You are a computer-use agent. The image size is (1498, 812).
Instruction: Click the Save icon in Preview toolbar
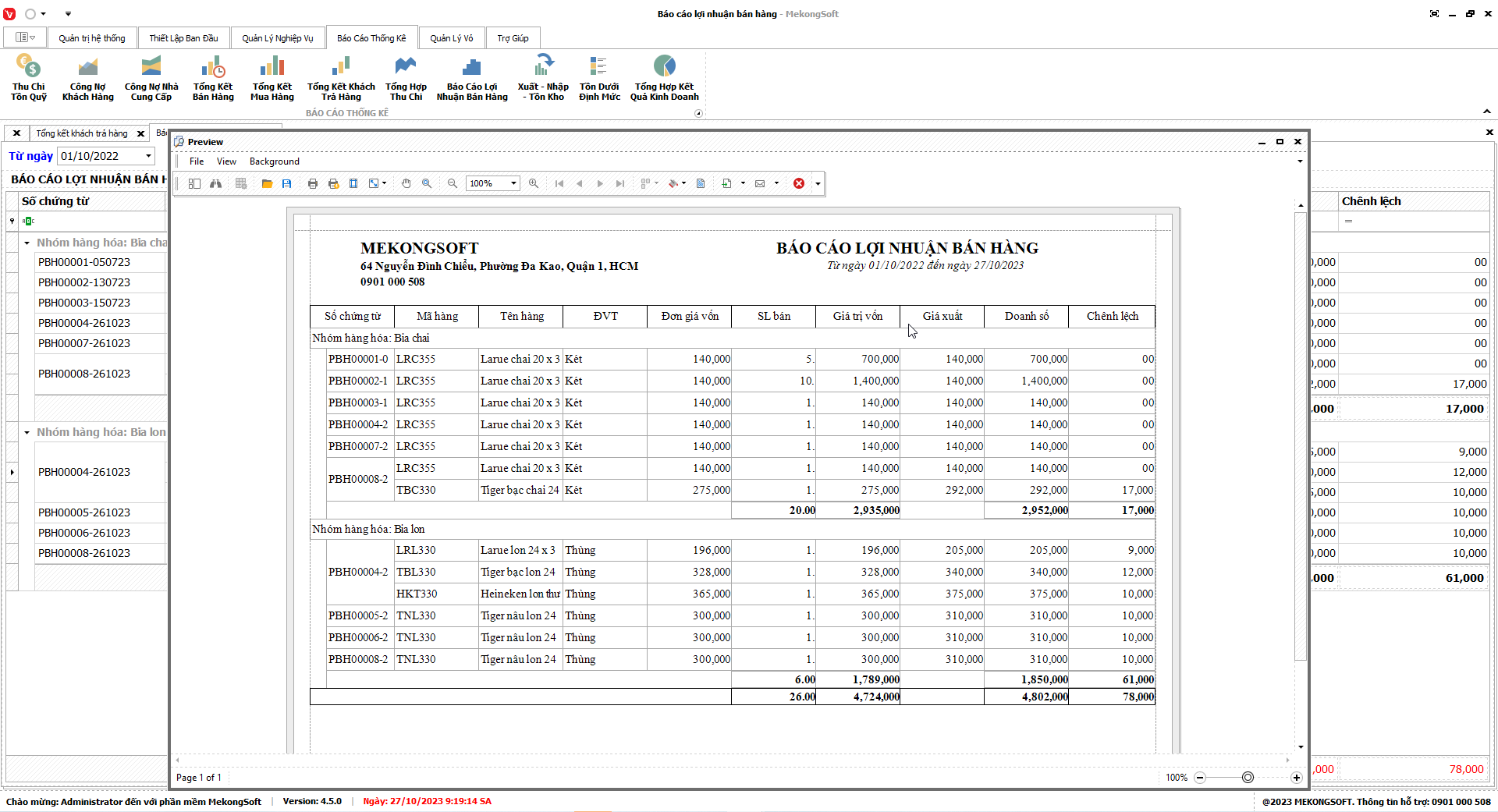tap(287, 183)
